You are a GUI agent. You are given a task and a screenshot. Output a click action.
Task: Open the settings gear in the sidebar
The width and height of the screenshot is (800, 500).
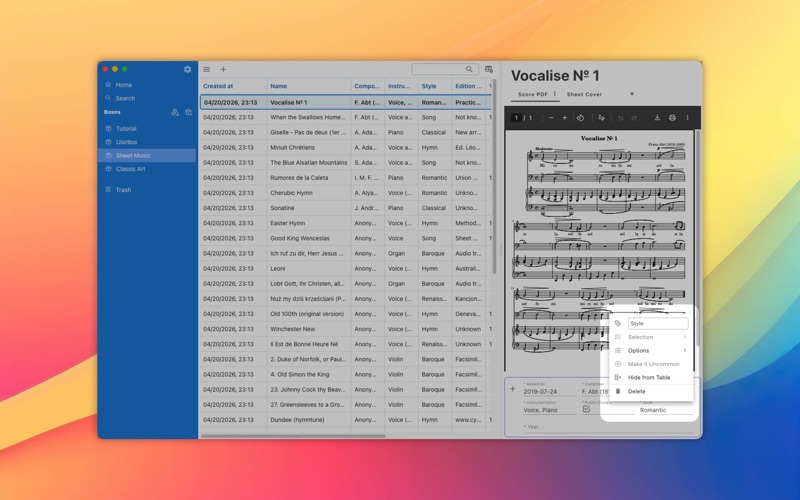point(187,69)
